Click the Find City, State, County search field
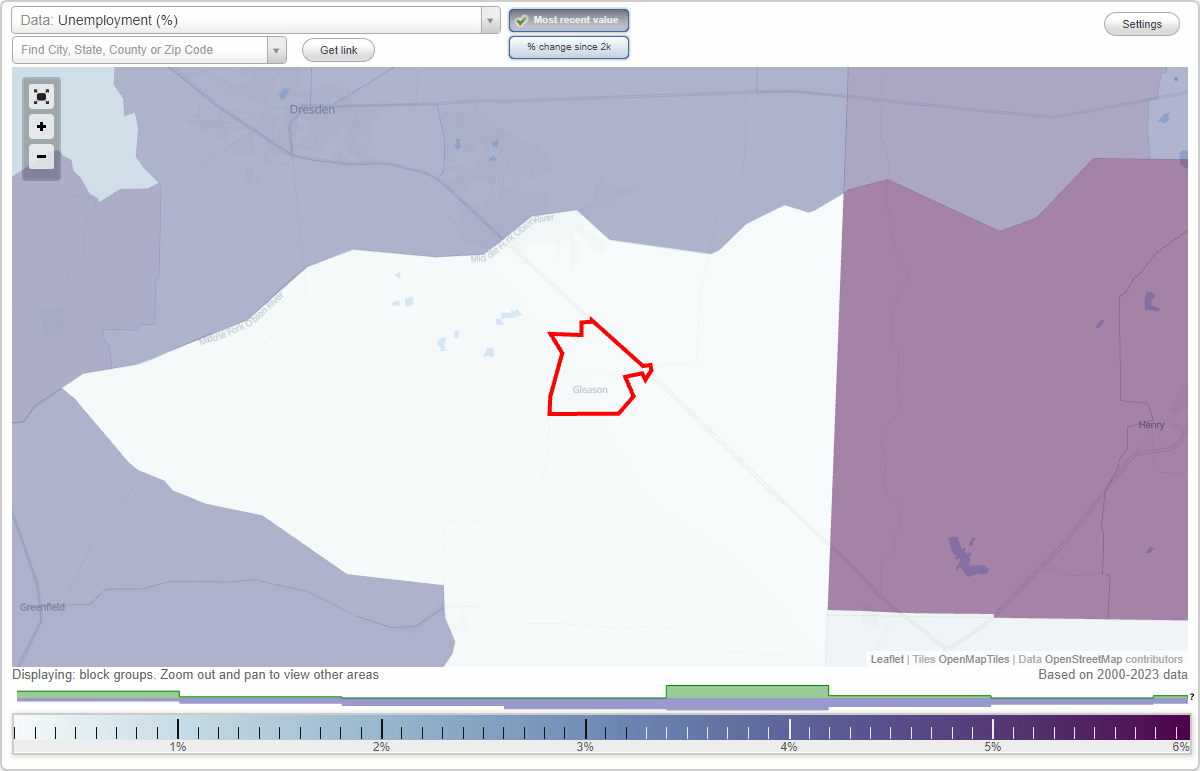Viewport: 1200px width, 771px height. coord(140,50)
